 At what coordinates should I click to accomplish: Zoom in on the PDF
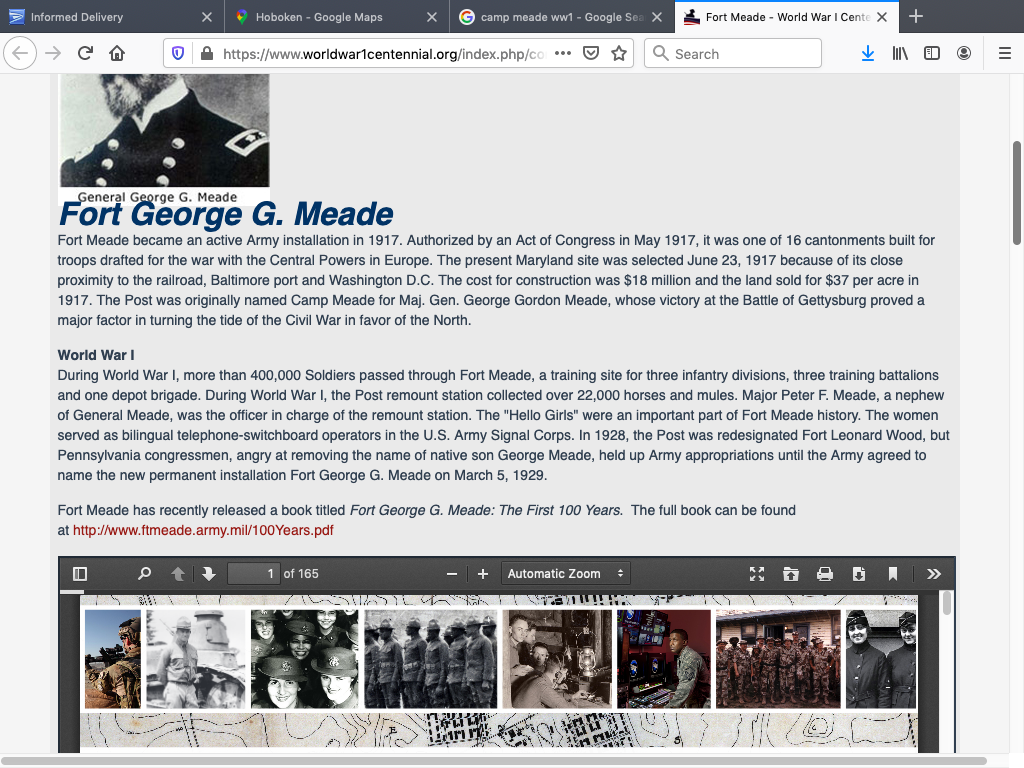coord(483,574)
